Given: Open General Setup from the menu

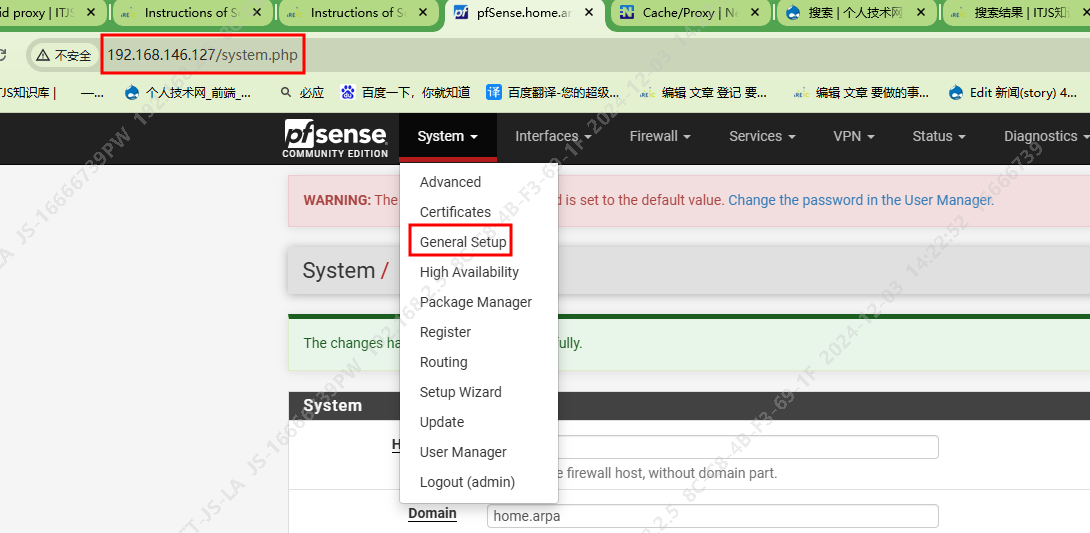Looking at the screenshot, I should click(x=463, y=242).
